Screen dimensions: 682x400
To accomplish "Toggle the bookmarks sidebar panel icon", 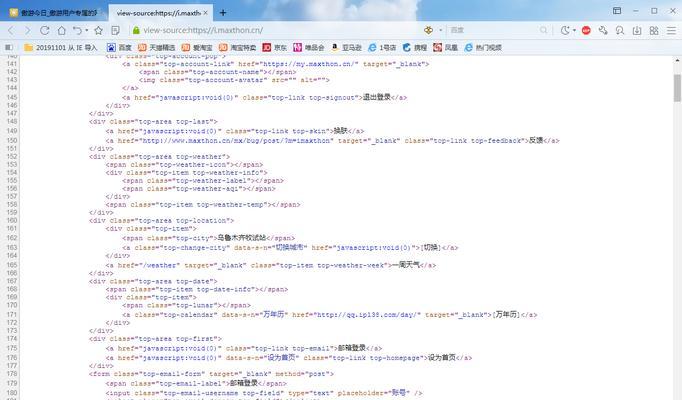I will (x=9, y=47).
